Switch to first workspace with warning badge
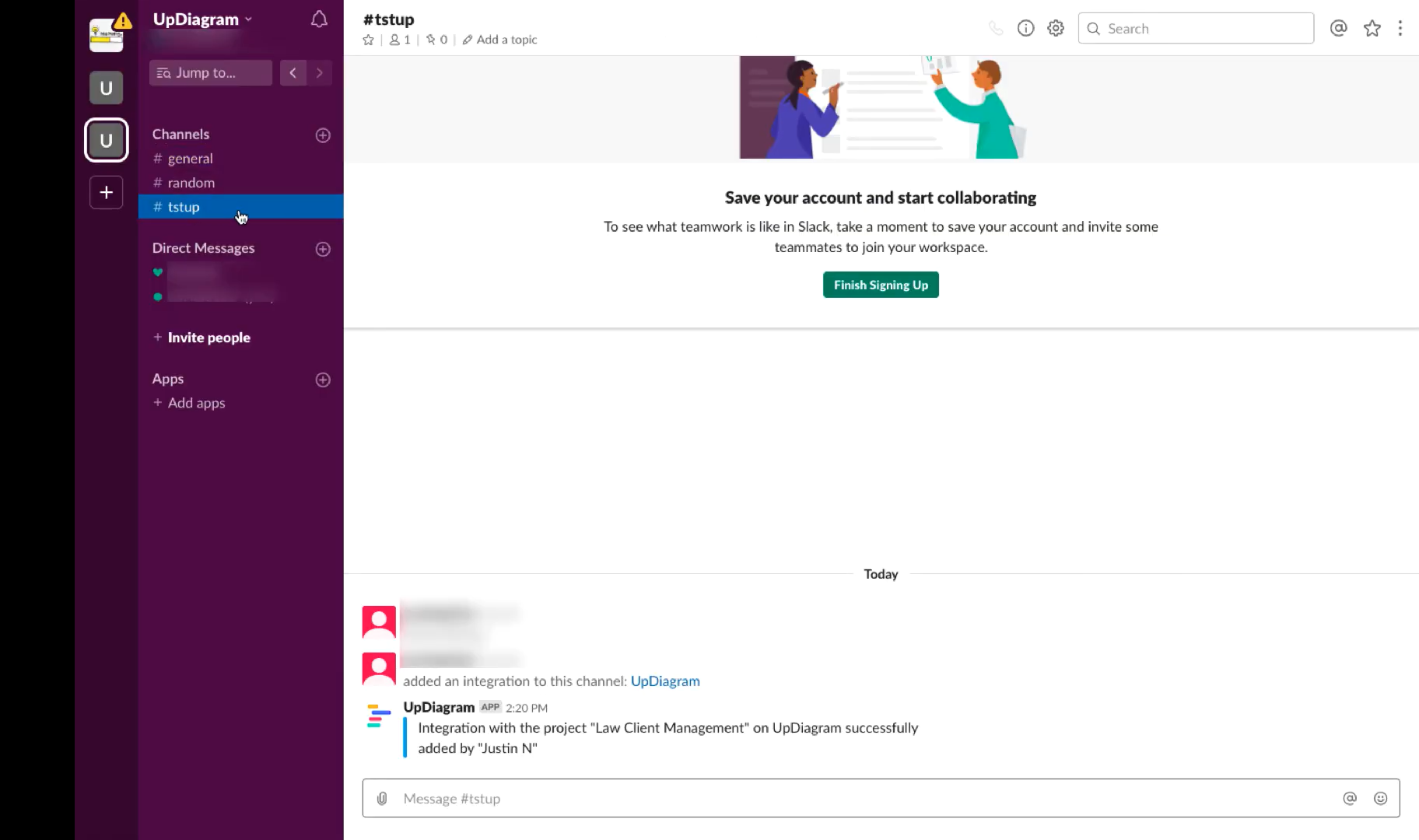Image resolution: width=1419 pixels, height=840 pixels. click(107, 35)
